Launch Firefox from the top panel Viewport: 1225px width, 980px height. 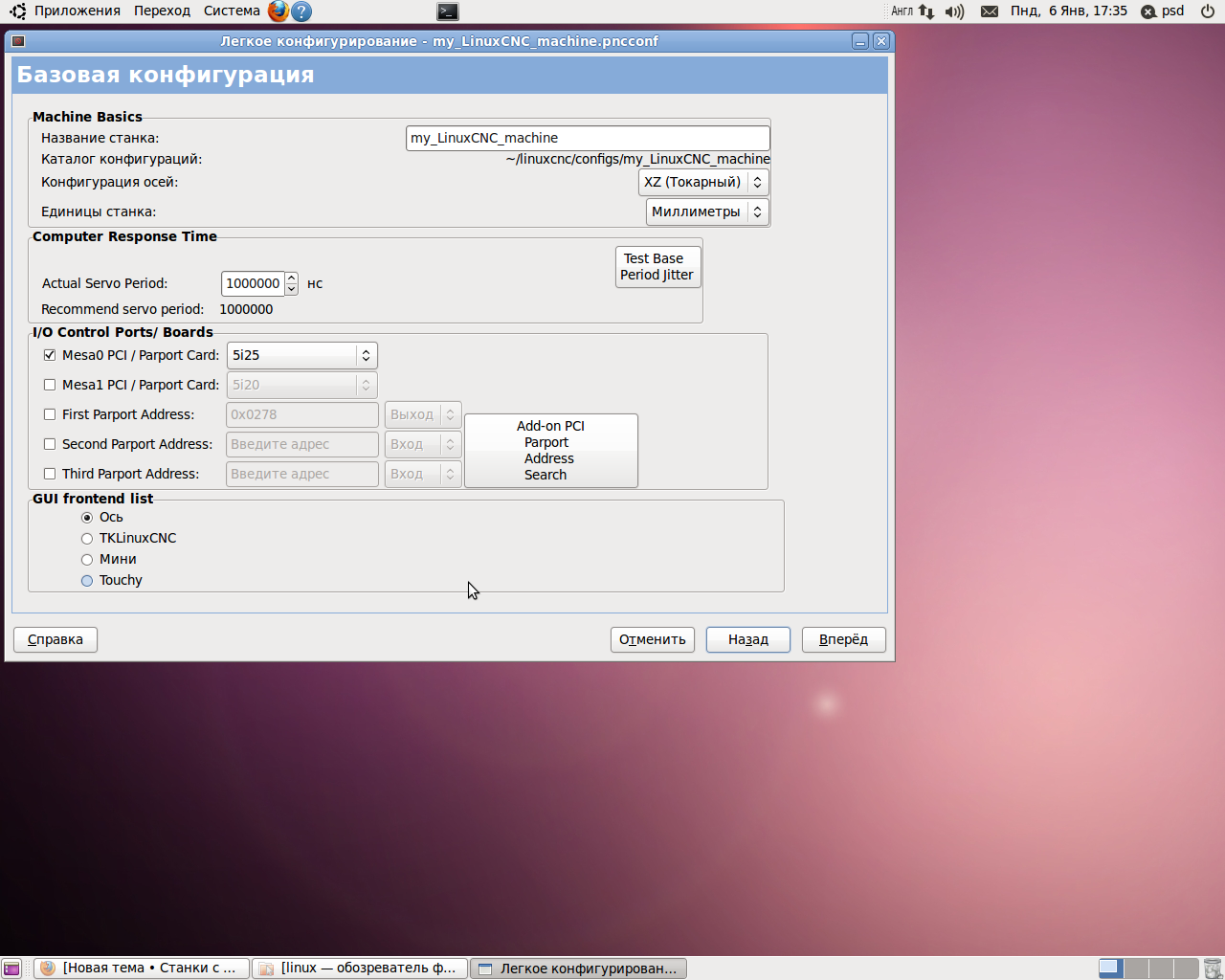[278, 11]
